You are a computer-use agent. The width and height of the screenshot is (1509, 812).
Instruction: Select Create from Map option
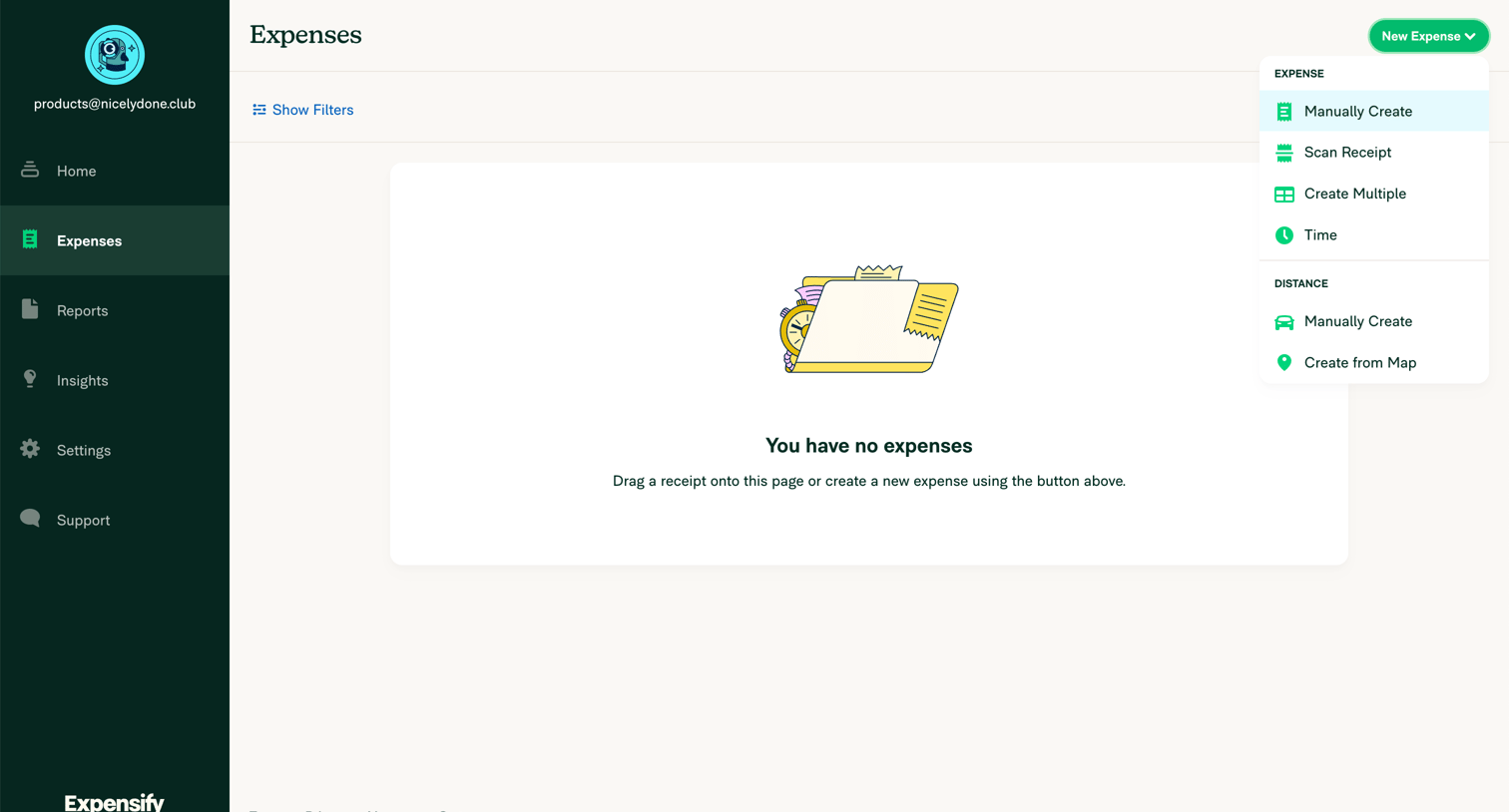pyautogui.click(x=1374, y=363)
